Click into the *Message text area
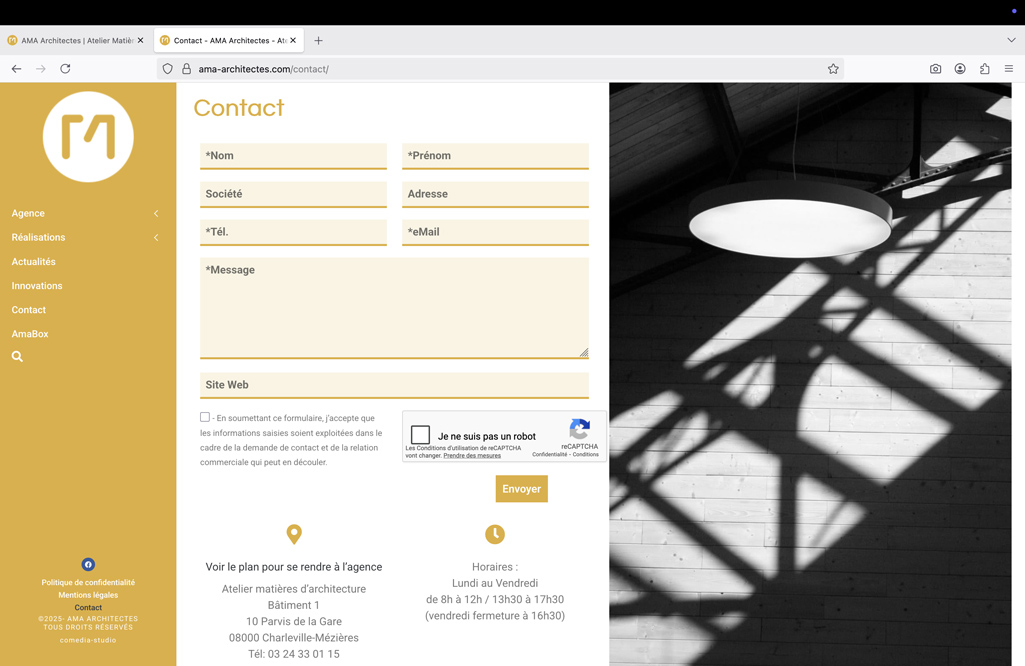The image size is (1025, 666). [x=394, y=308]
